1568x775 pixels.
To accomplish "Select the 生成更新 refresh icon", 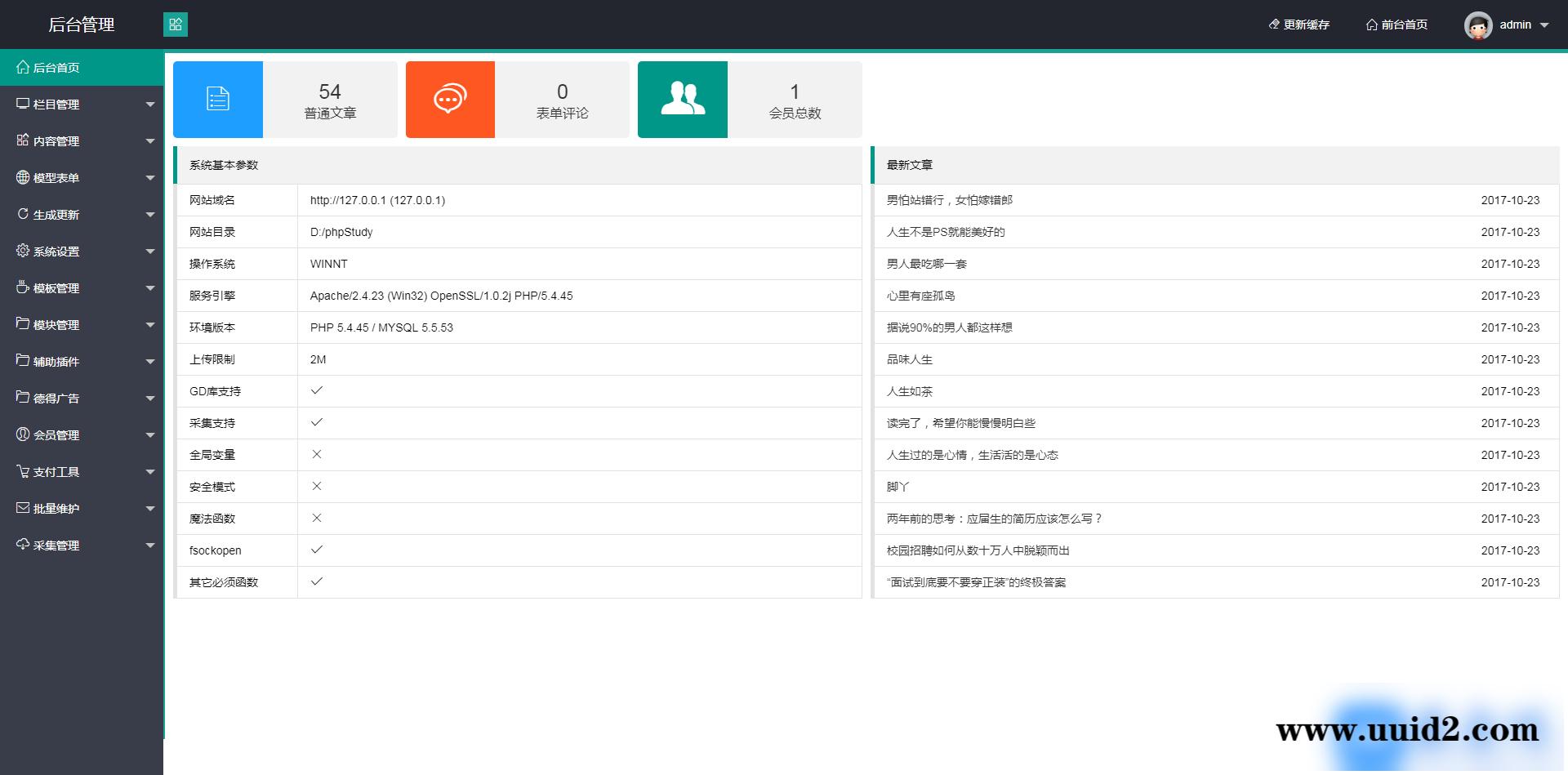I will [22, 214].
